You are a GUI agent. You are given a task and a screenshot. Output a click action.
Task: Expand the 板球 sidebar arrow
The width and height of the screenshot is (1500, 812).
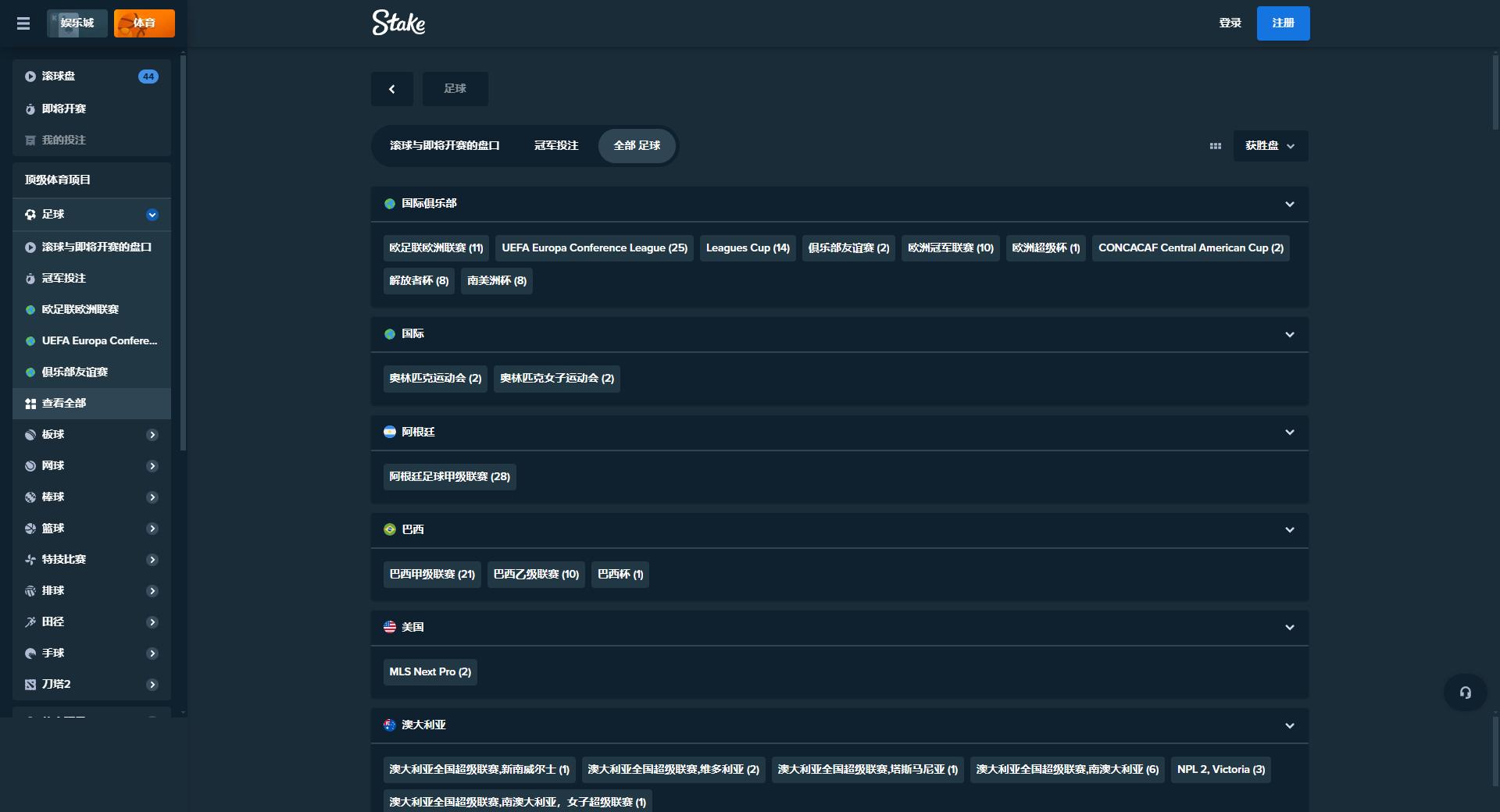[152, 435]
